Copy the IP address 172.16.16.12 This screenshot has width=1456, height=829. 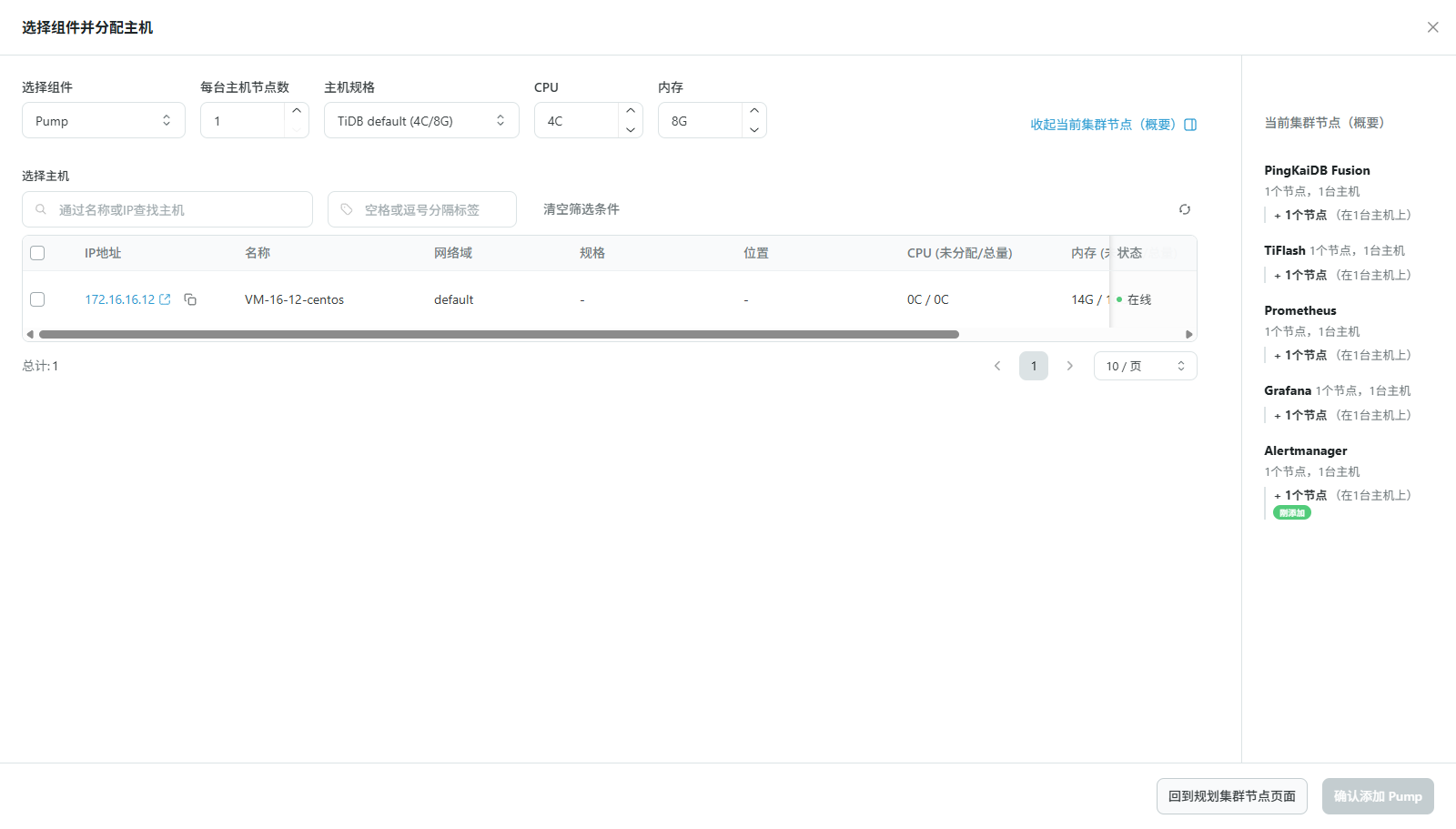(x=190, y=299)
